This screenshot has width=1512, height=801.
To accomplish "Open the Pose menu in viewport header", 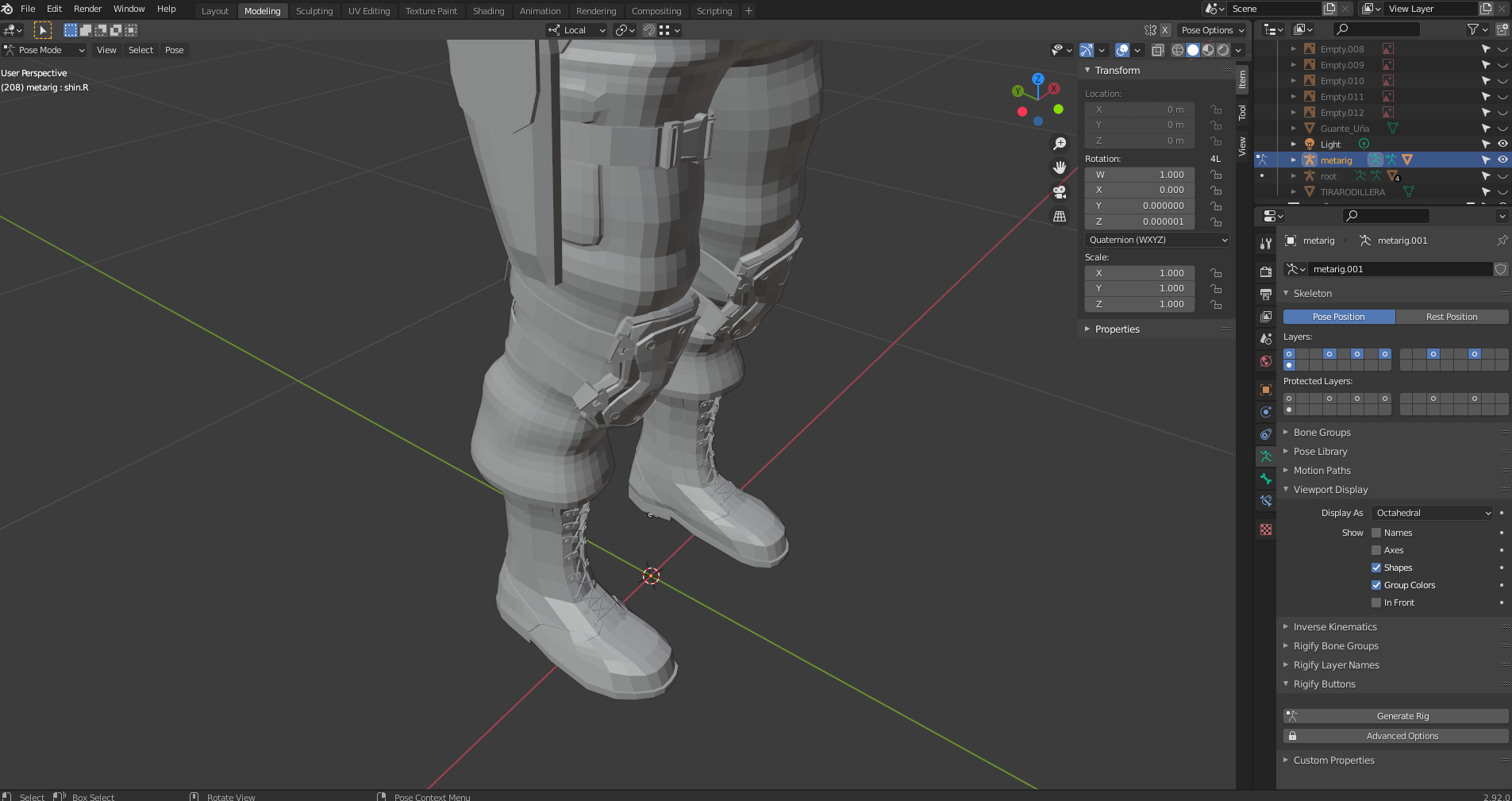I will [x=175, y=50].
